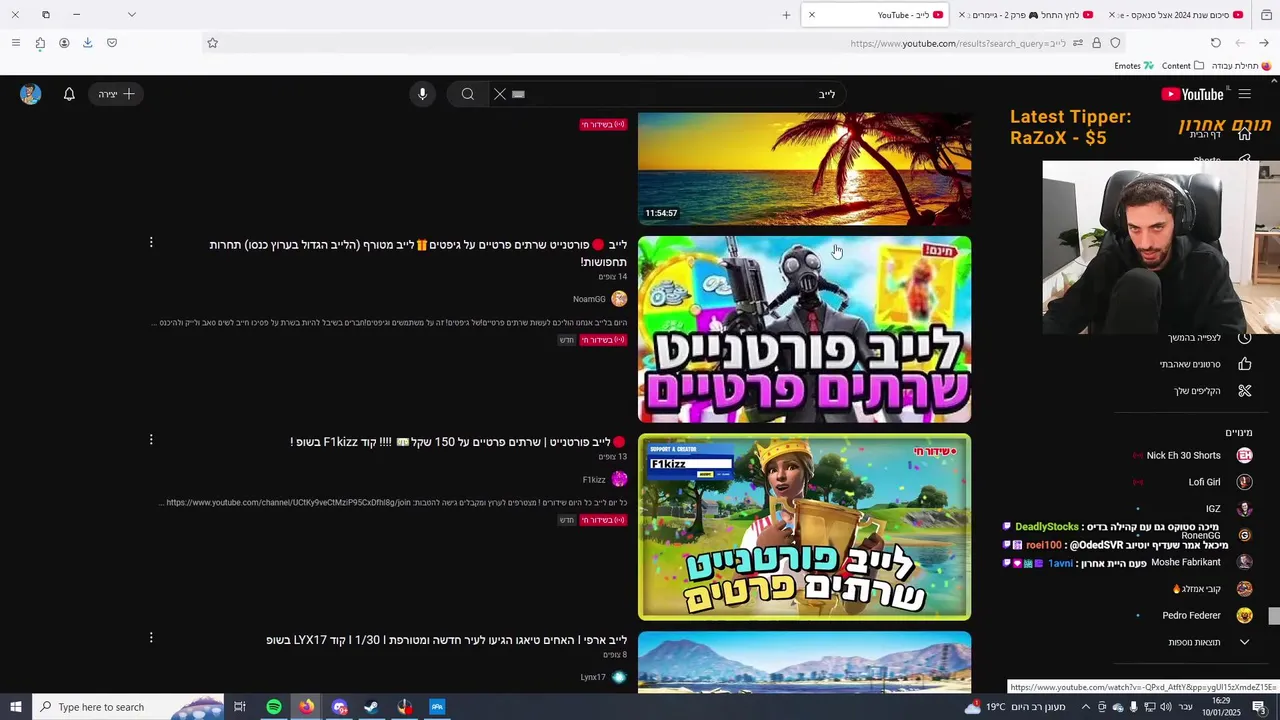Switch to tab סיכום שנת 2024

pos(1177,15)
